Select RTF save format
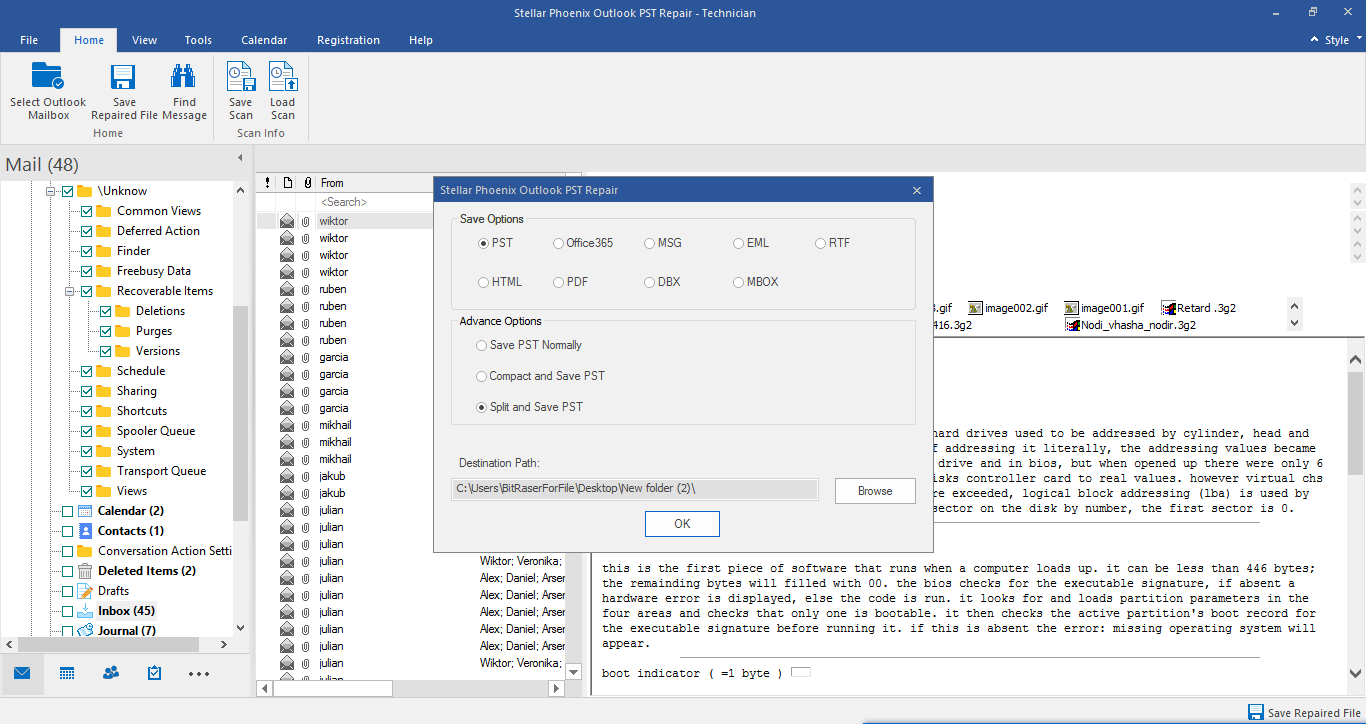 click(832, 243)
